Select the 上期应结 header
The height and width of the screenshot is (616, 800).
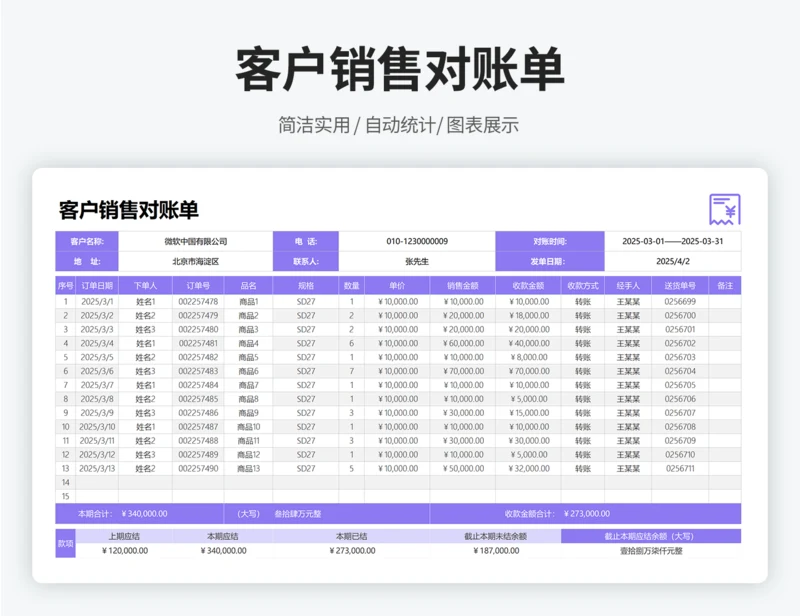click(124, 536)
